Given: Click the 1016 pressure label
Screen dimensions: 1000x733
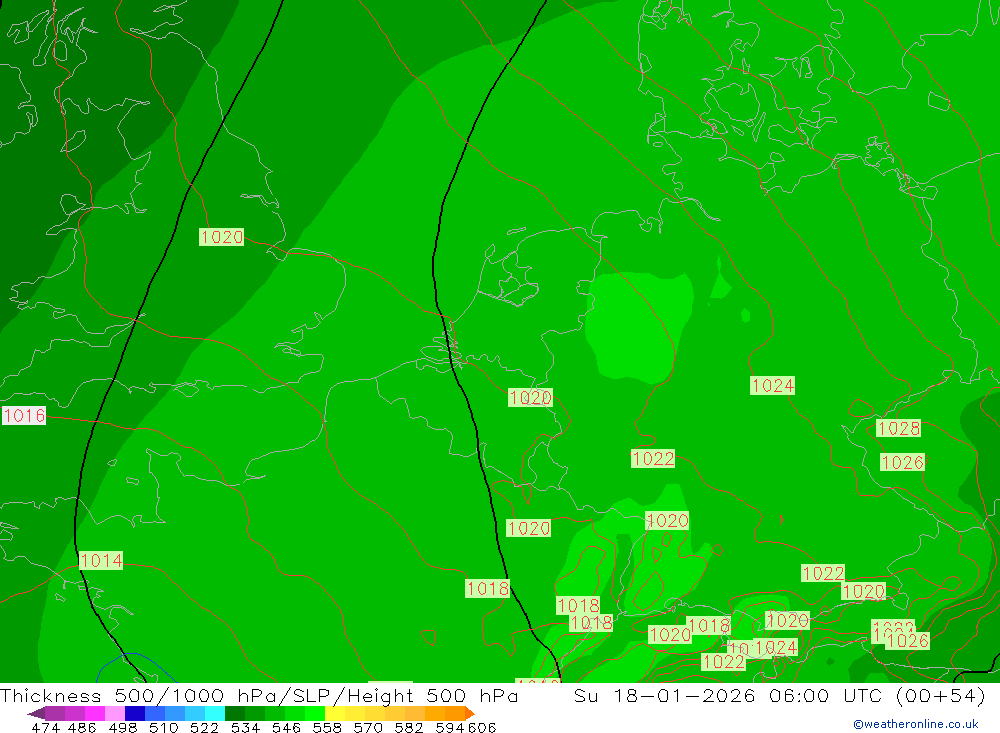Looking at the screenshot, I should 24,416.
